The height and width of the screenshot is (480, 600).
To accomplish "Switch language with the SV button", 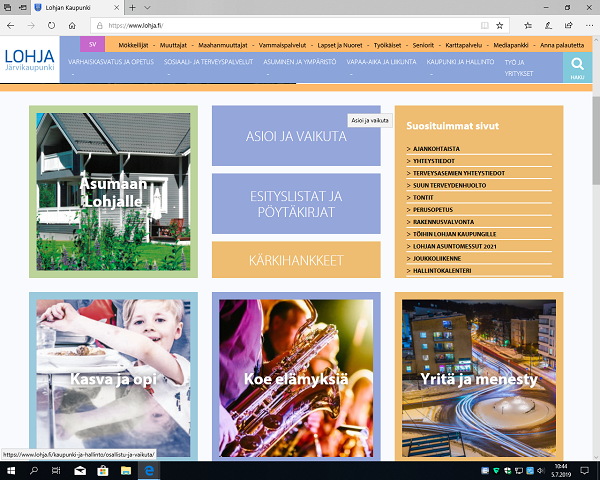I will [92, 45].
